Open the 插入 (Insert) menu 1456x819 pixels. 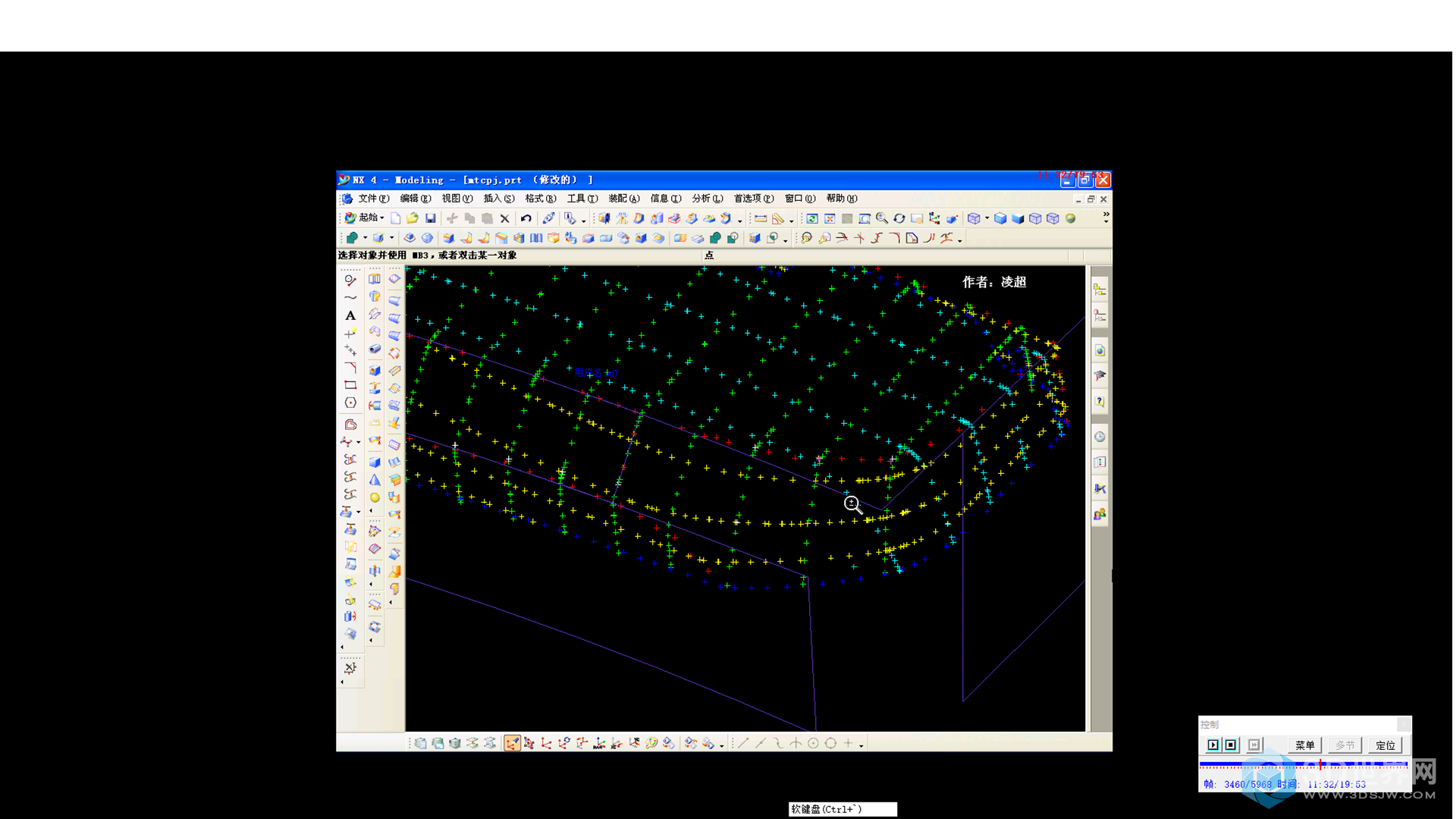(498, 199)
